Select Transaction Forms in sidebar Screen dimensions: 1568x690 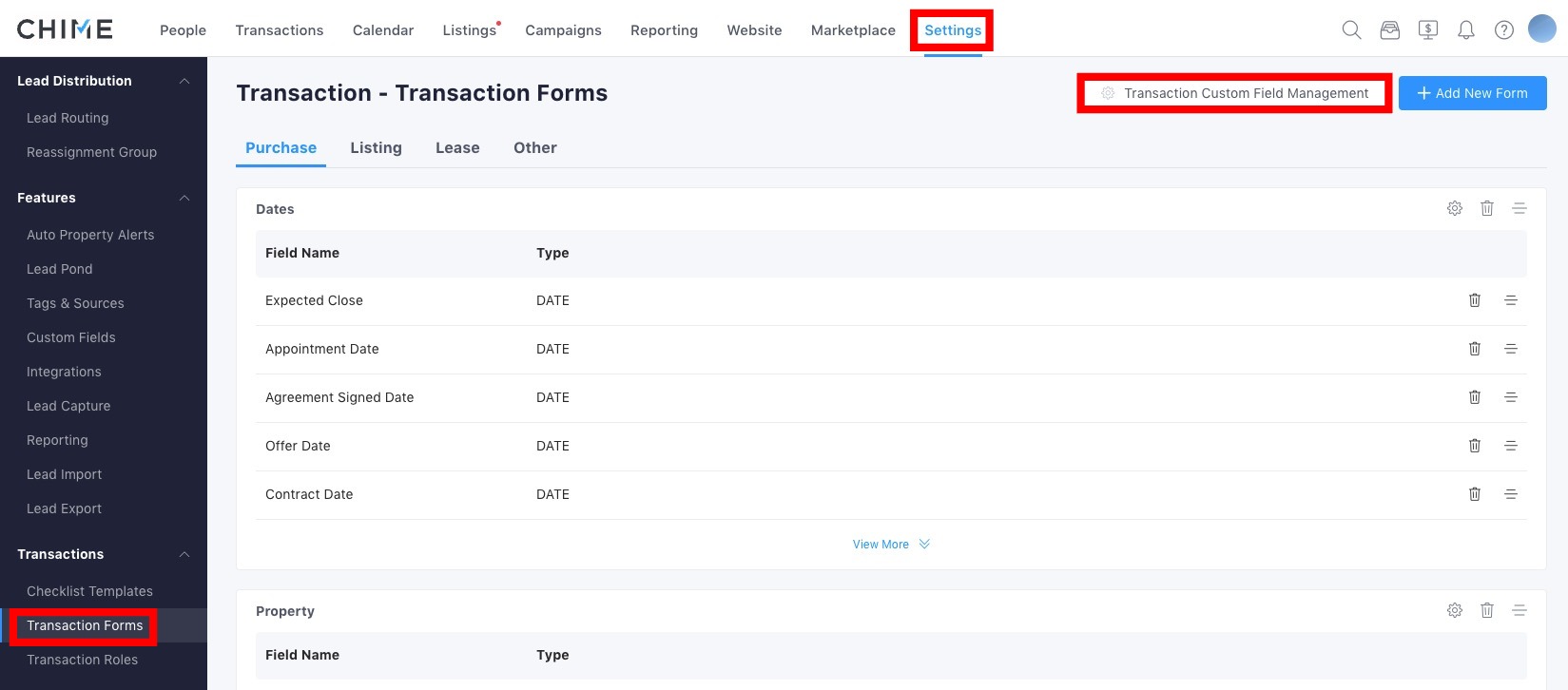click(85, 625)
